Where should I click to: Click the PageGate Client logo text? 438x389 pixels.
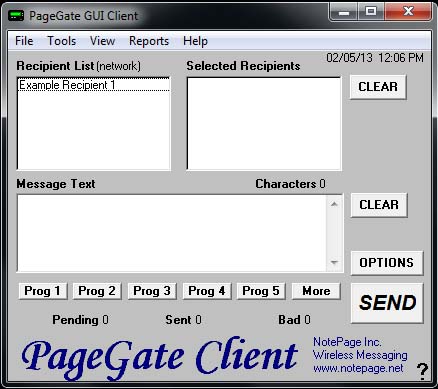click(159, 357)
